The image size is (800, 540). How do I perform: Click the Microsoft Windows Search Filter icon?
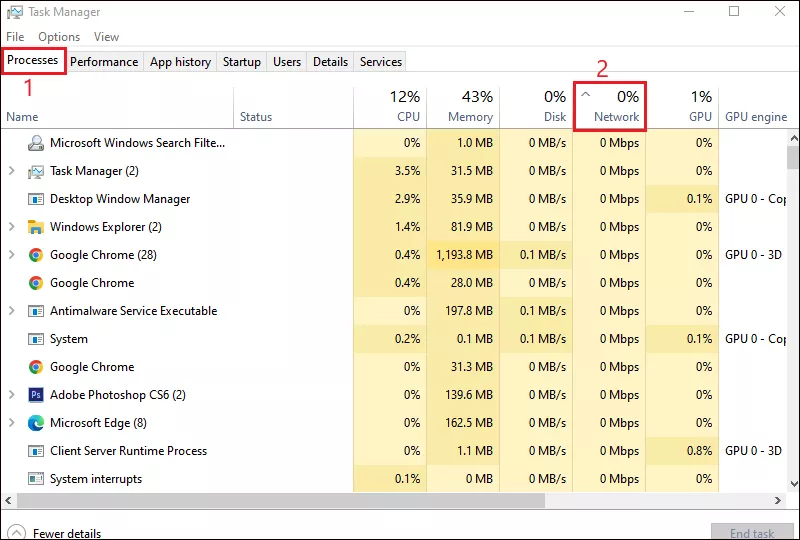[x=36, y=143]
